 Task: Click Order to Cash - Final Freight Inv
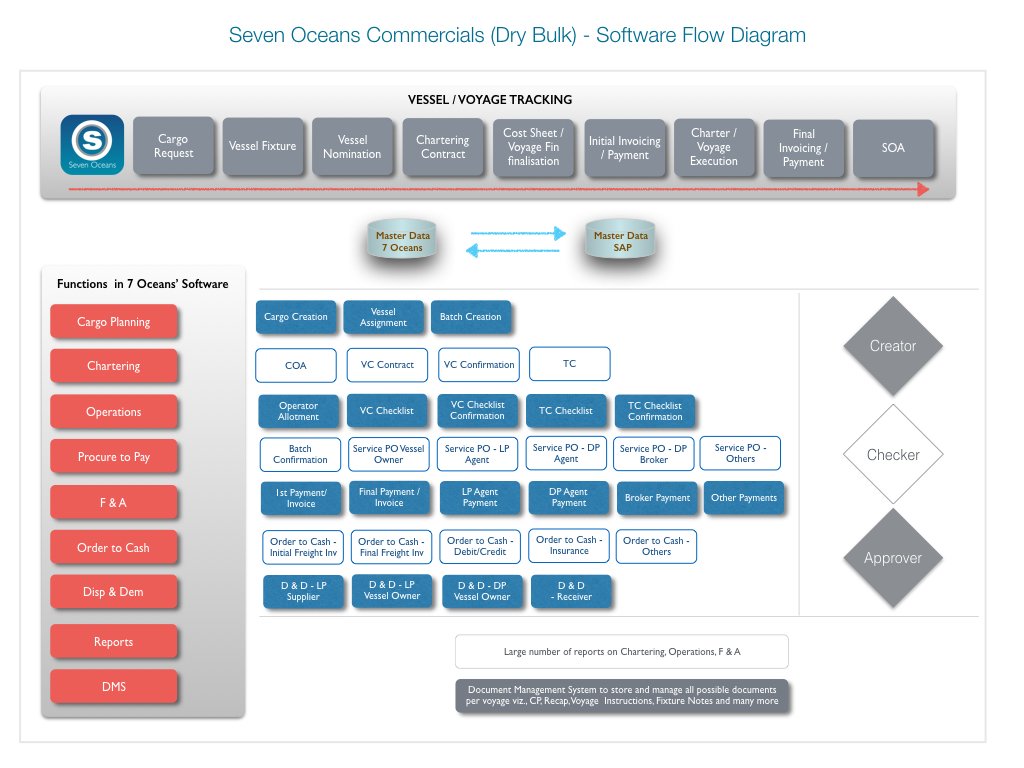(x=391, y=547)
